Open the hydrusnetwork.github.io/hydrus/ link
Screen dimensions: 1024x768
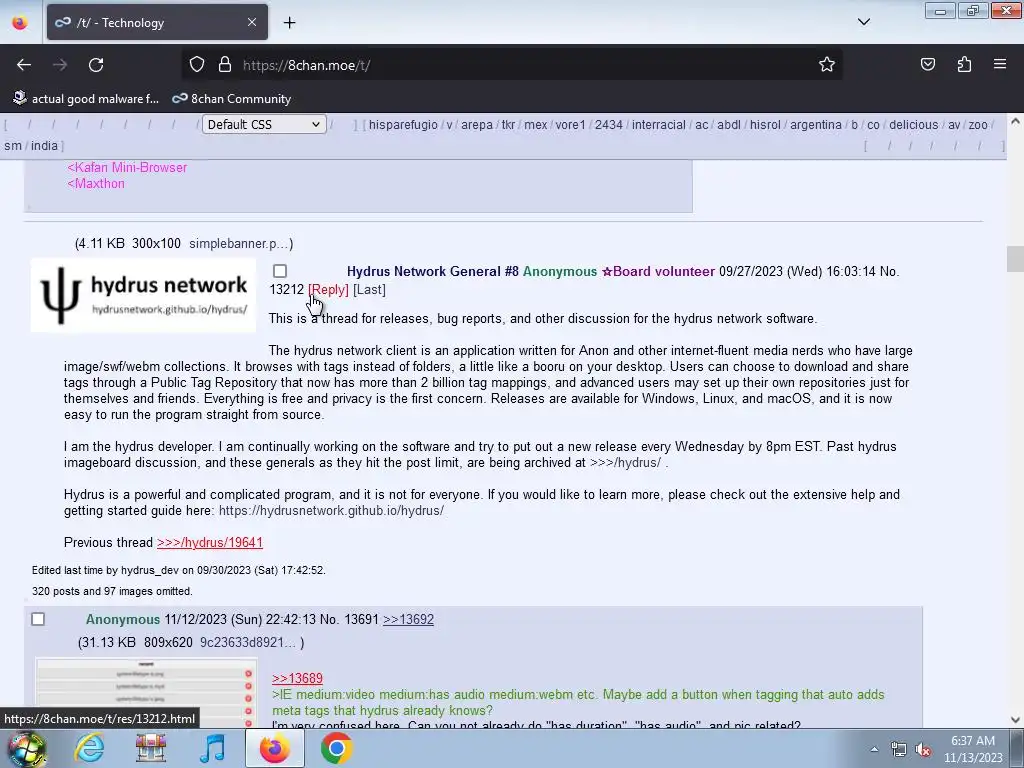click(x=331, y=510)
